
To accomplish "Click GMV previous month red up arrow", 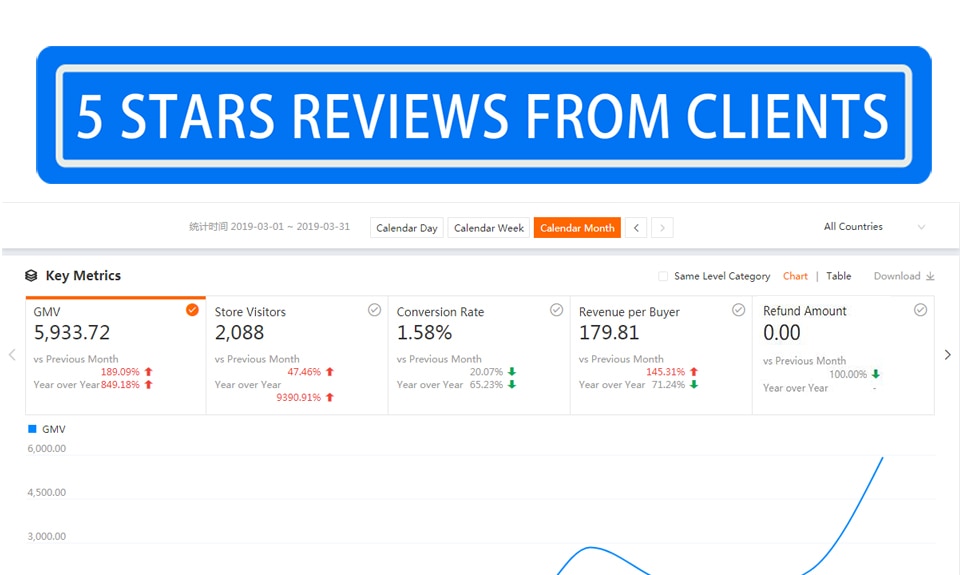I will pos(148,372).
